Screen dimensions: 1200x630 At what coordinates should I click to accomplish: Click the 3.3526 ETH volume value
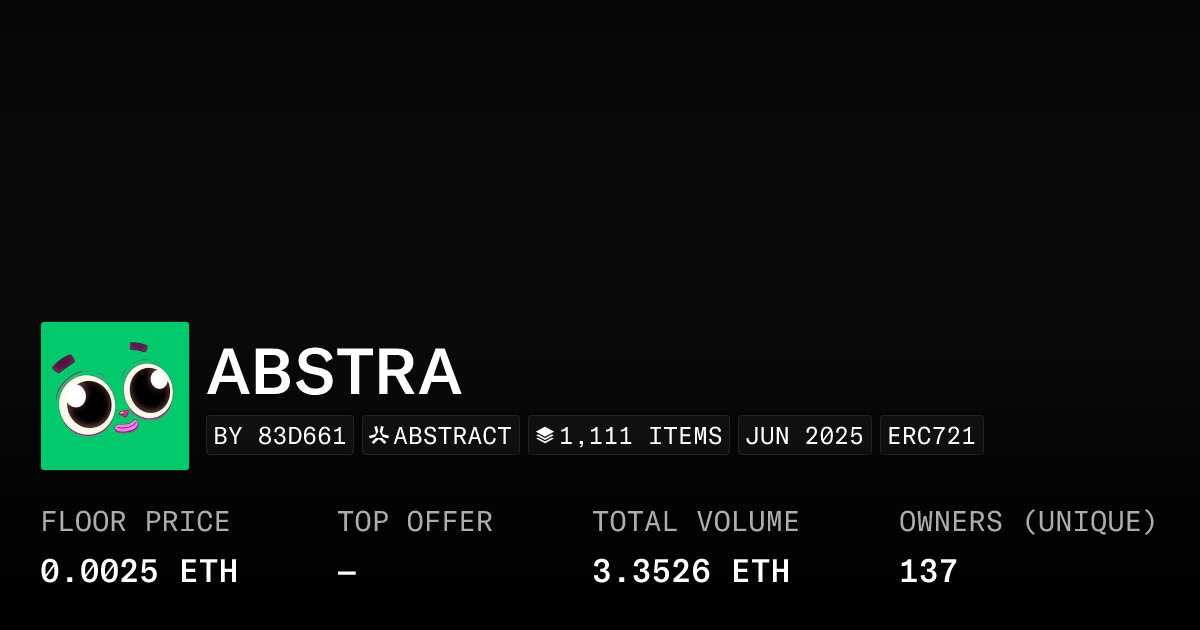(x=691, y=572)
